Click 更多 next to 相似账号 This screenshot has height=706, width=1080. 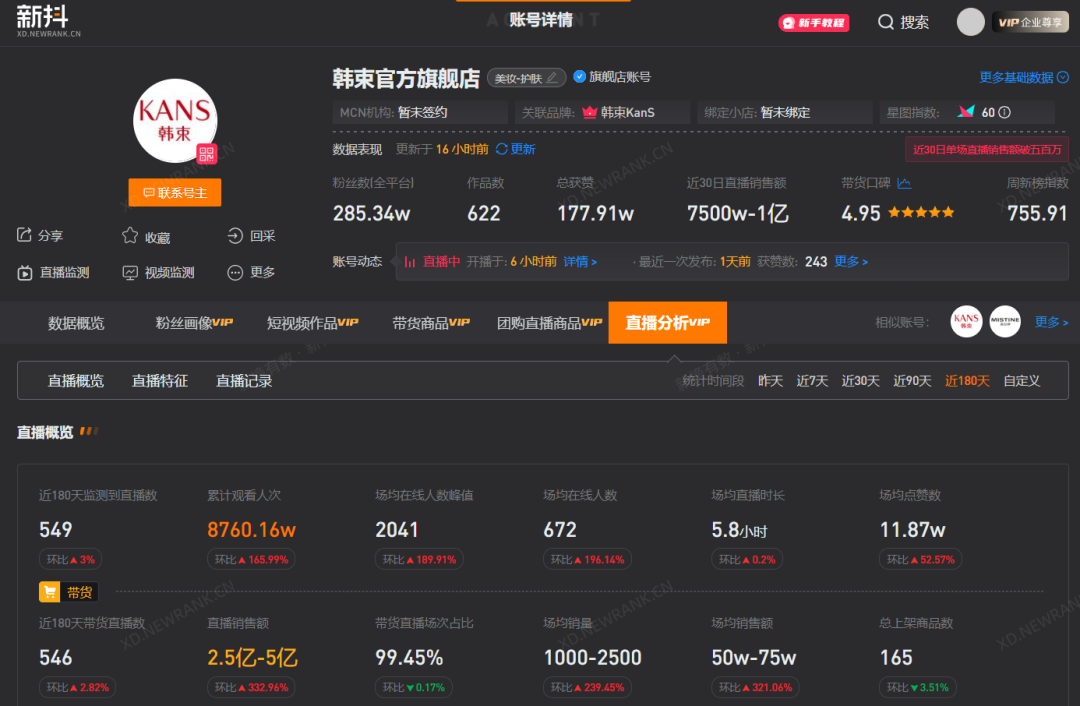point(1051,322)
